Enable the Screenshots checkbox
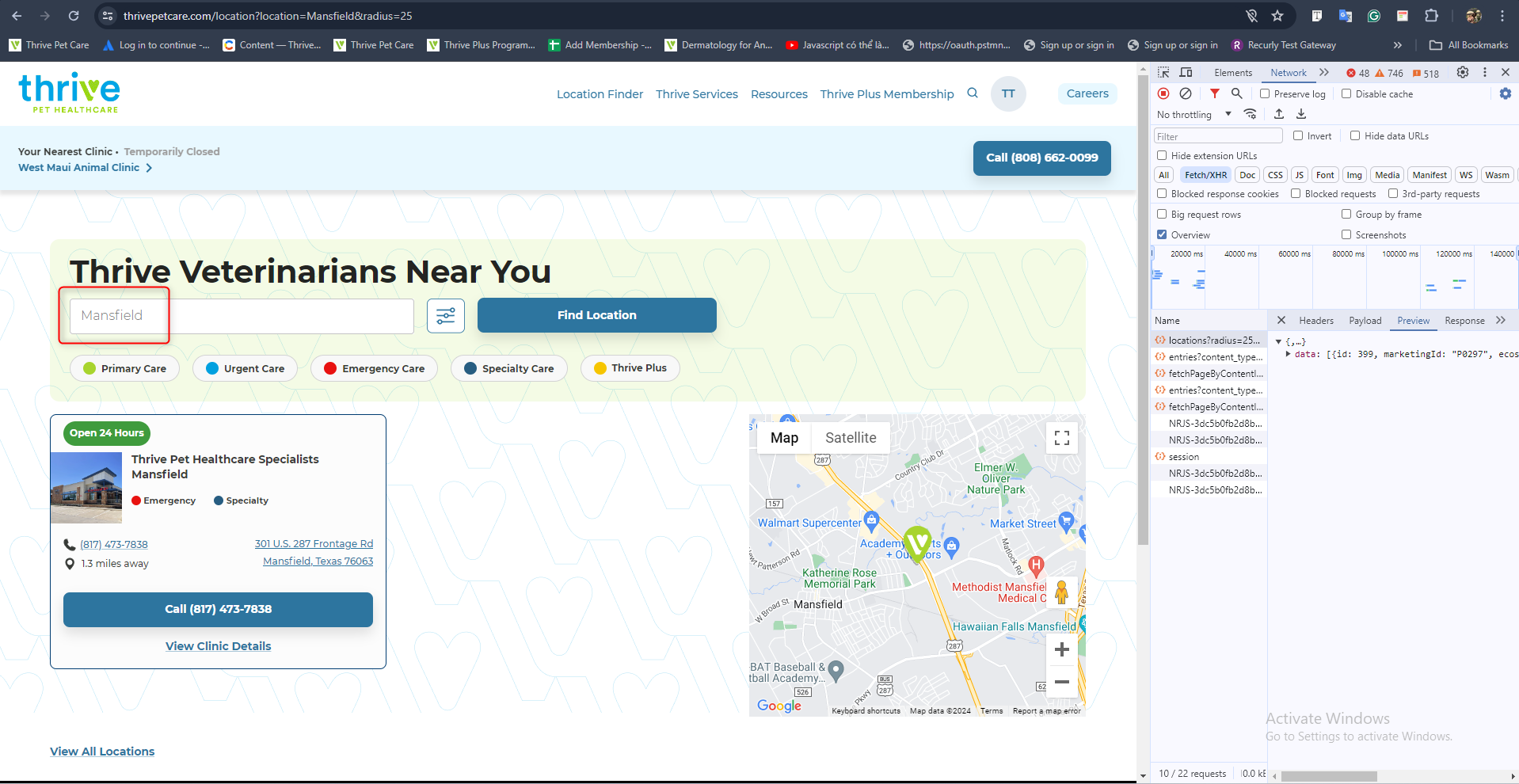This screenshot has height=784, width=1519. 1346,234
